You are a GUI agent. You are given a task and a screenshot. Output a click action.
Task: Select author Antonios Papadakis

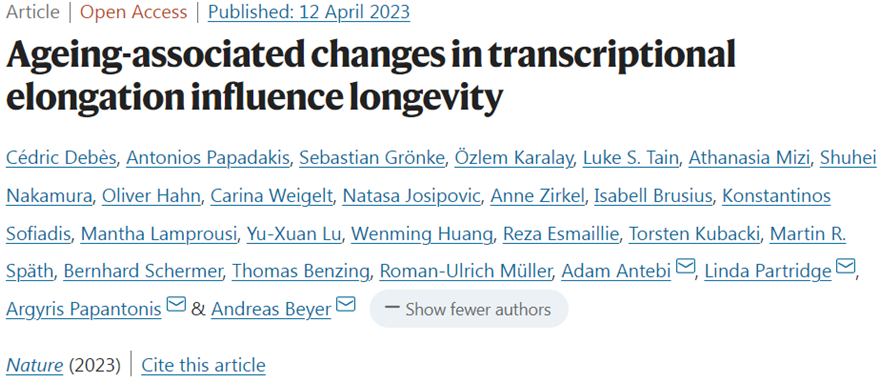point(207,159)
